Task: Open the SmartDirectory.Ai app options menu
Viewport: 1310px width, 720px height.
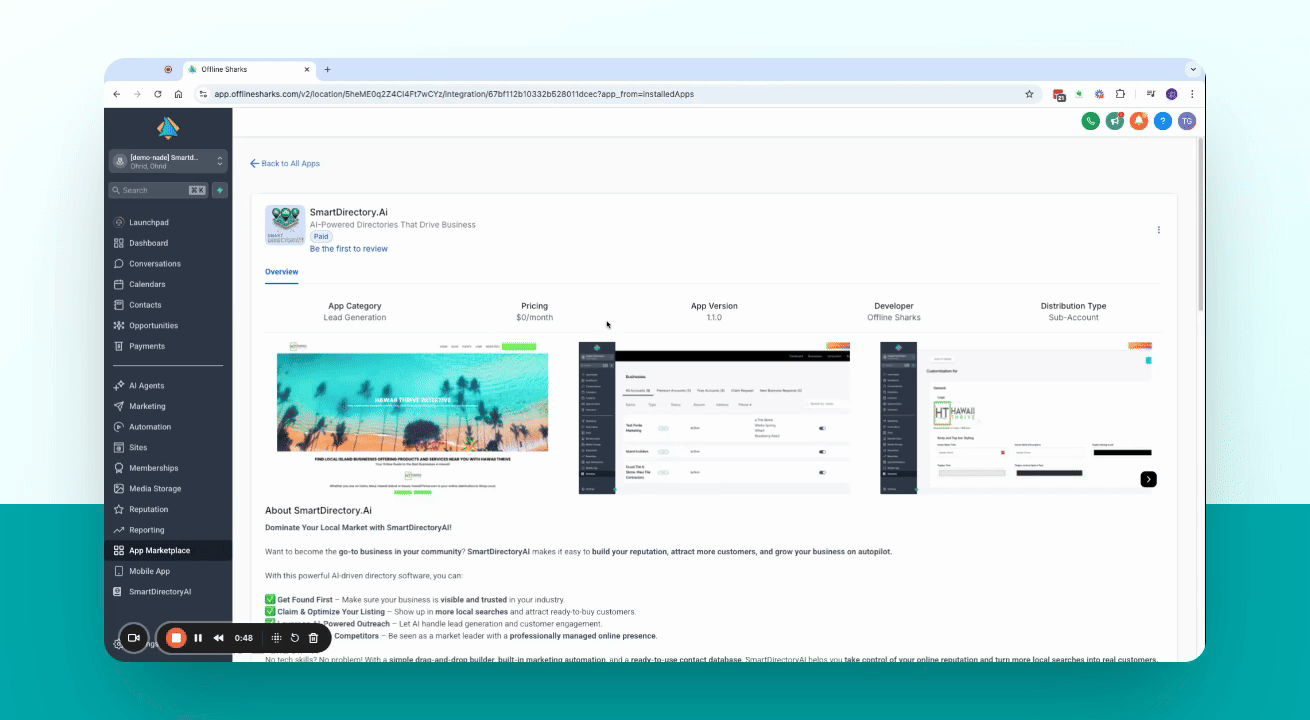Action: tap(1159, 230)
